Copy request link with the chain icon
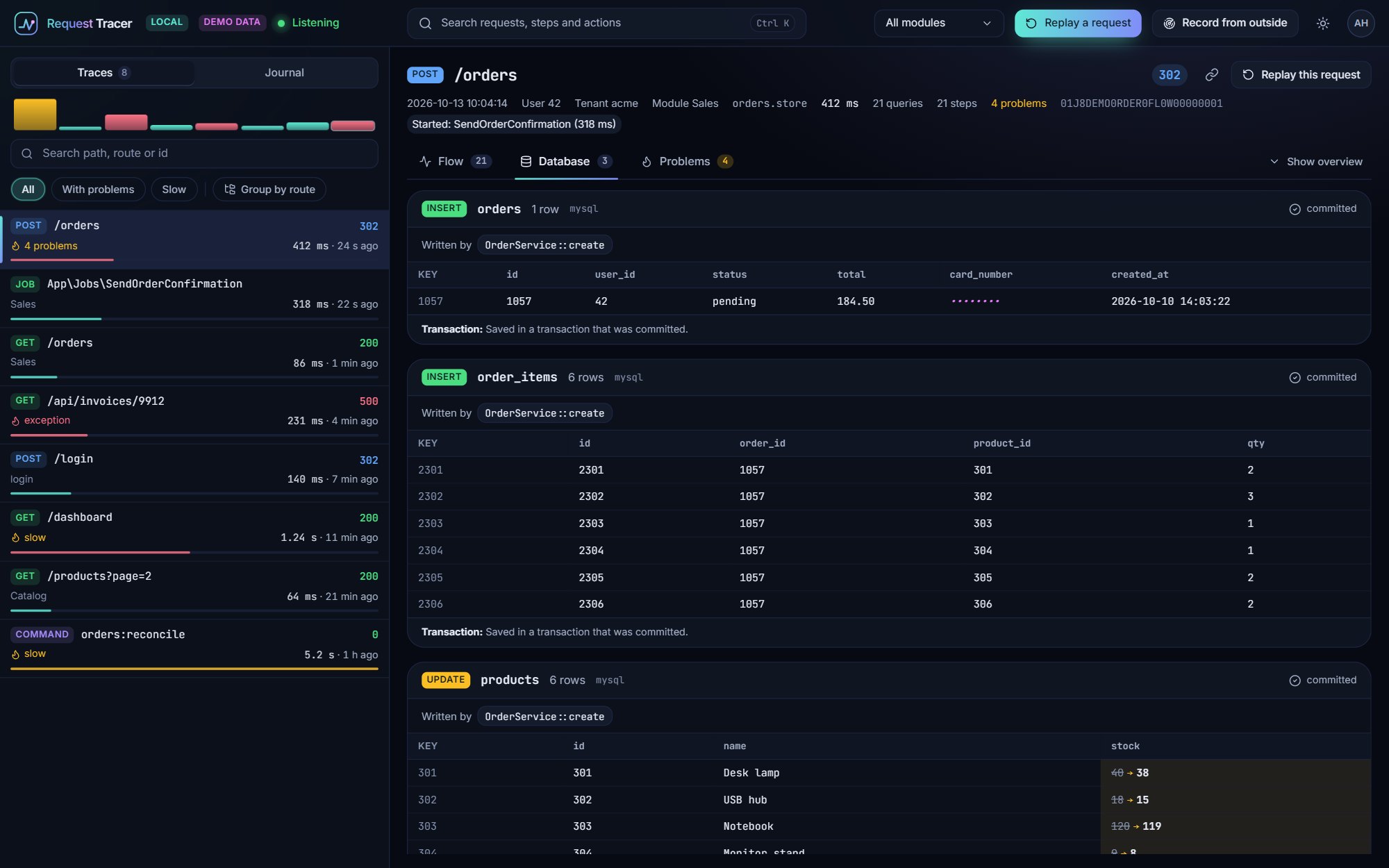Image resolution: width=1389 pixels, height=868 pixels. (1211, 74)
